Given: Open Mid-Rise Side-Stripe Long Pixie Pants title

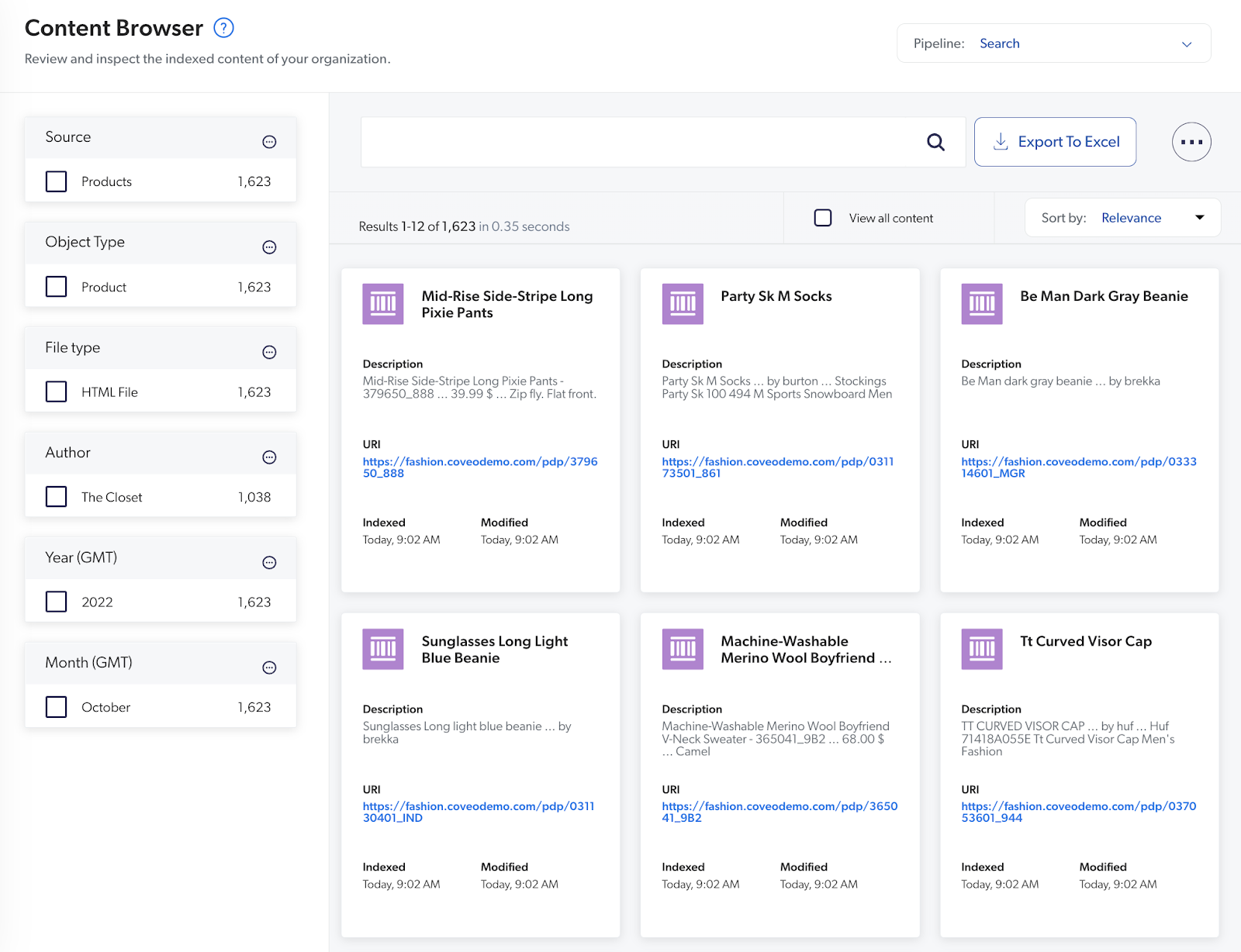Looking at the screenshot, I should click(x=506, y=304).
